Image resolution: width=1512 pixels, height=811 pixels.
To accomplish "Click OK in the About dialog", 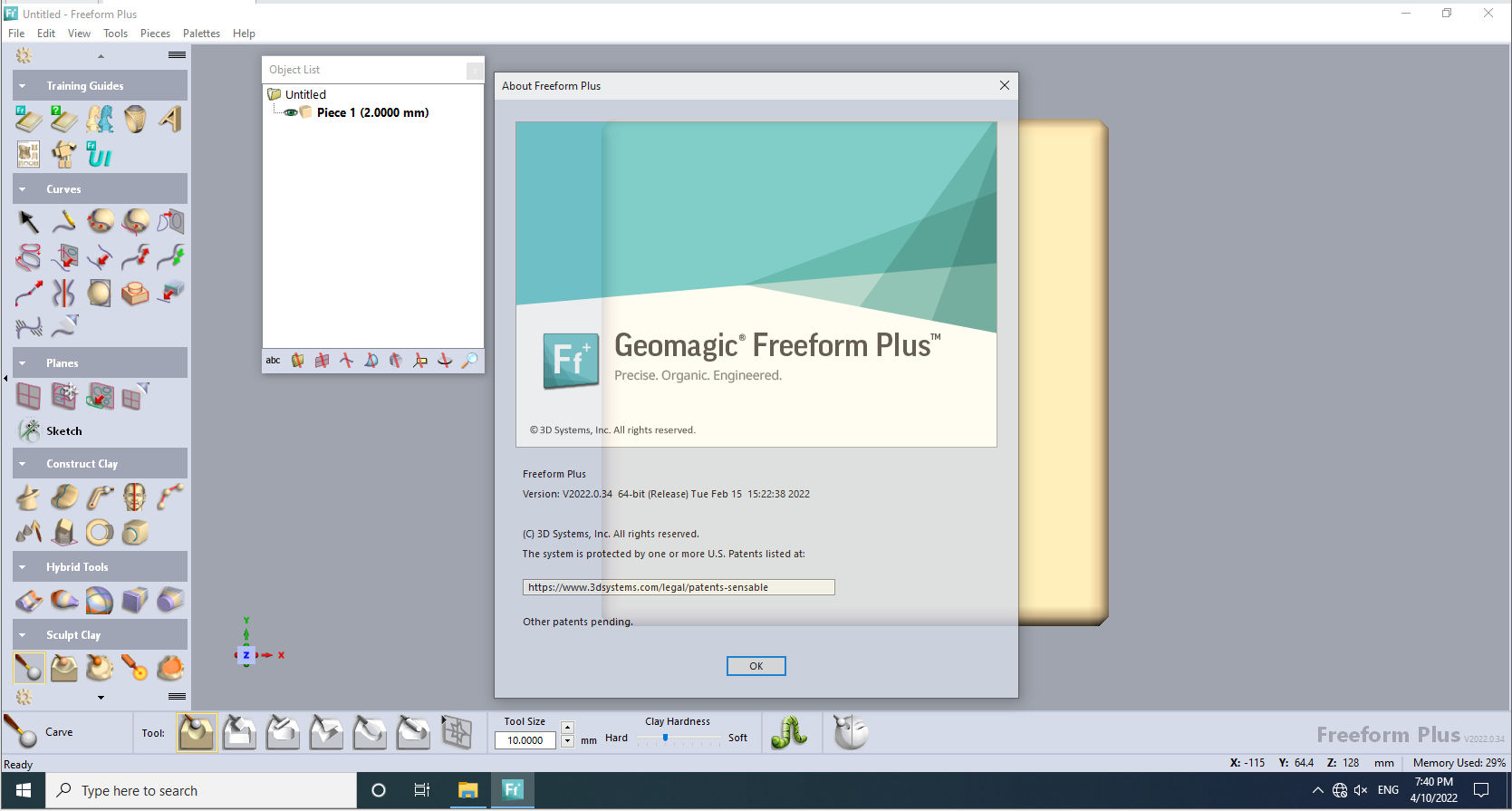I will [x=756, y=666].
